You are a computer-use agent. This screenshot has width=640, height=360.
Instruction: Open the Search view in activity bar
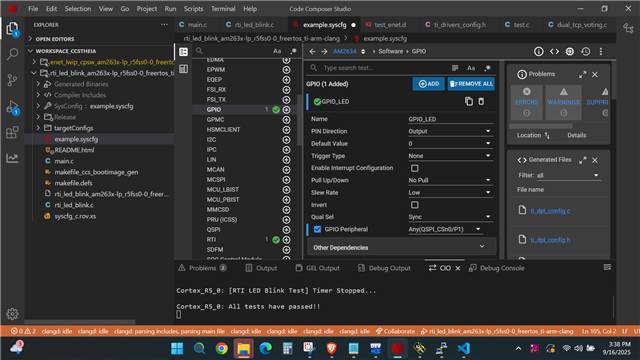13,54
